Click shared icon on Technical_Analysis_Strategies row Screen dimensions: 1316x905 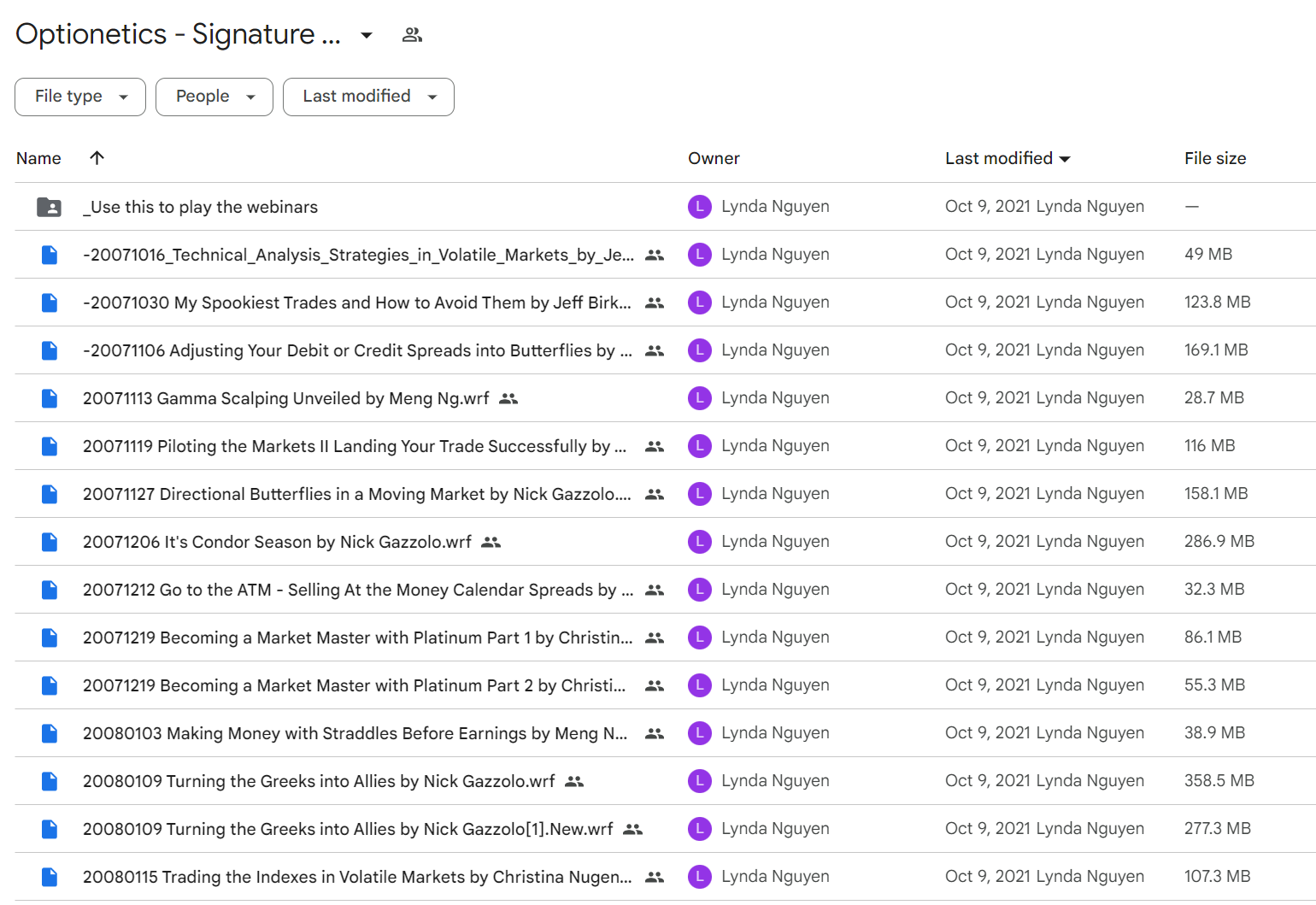[655, 255]
